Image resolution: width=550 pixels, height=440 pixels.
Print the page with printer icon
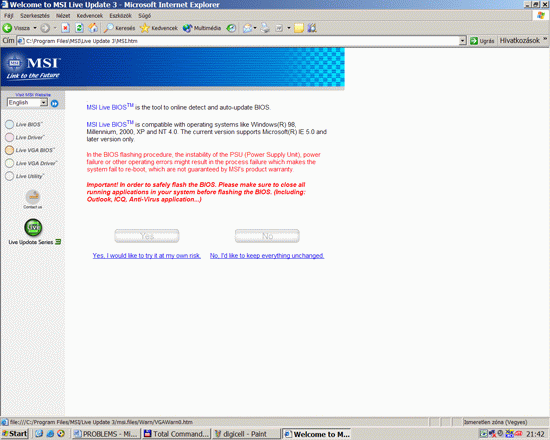click(265, 28)
